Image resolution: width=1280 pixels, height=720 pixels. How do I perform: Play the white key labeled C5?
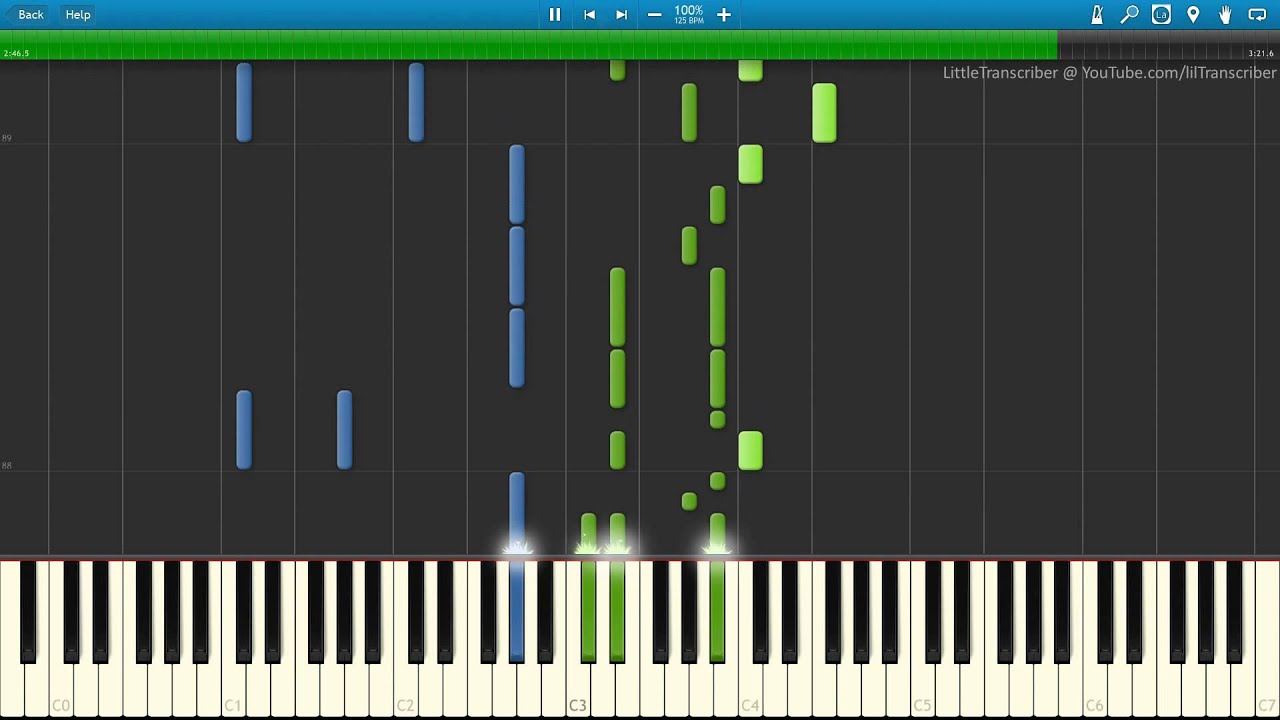pos(922,690)
